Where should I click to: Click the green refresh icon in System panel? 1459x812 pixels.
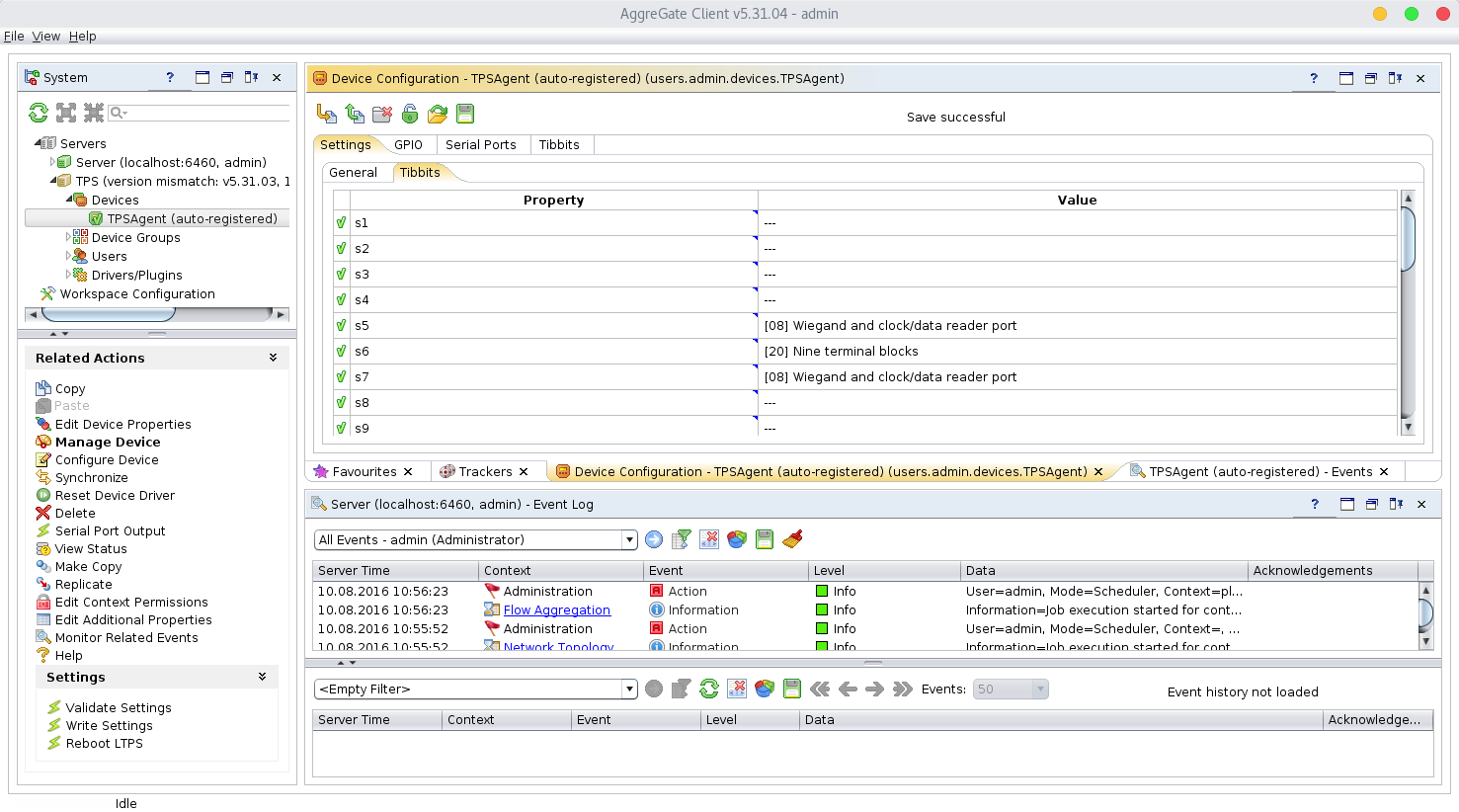click(39, 113)
